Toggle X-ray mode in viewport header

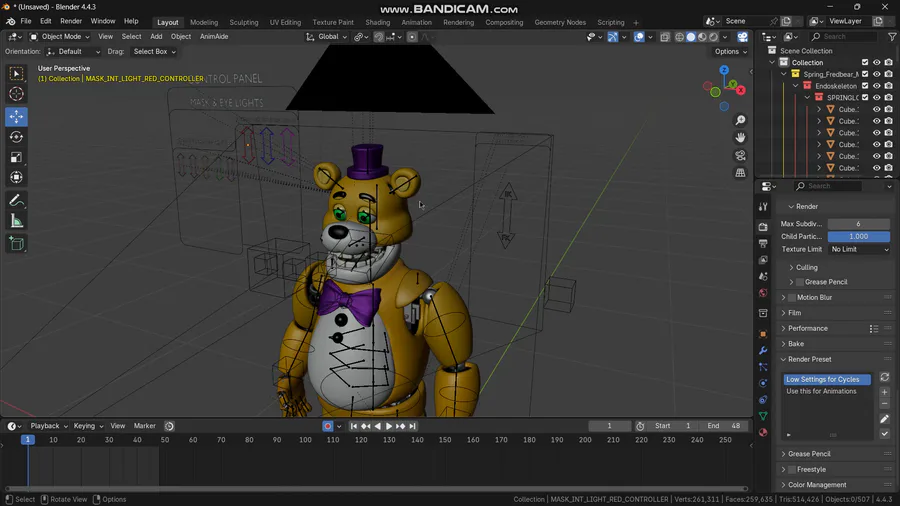tap(665, 37)
